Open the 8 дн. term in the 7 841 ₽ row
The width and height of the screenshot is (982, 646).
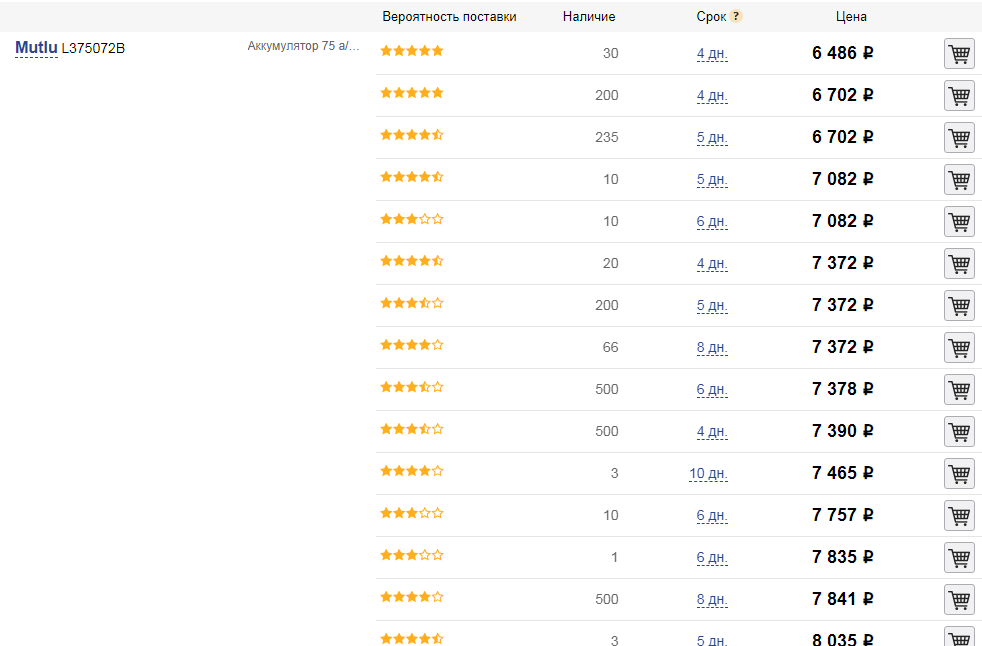[712, 600]
